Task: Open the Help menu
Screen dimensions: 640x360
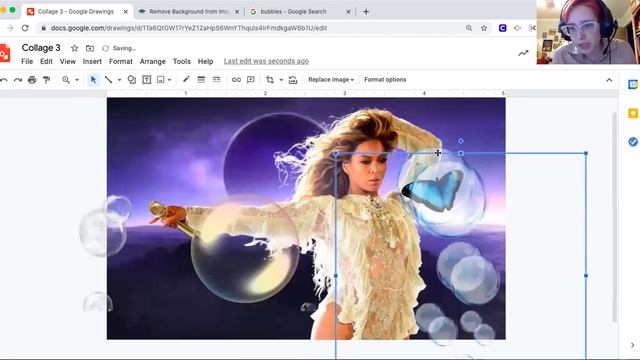Action: 205,61
